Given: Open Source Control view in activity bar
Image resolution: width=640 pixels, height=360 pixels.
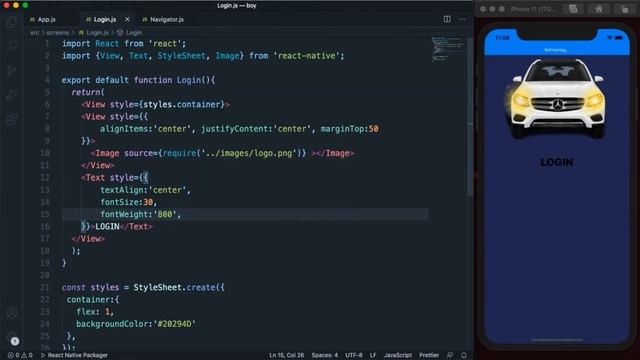Looking at the screenshot, I should coord(11,71).
